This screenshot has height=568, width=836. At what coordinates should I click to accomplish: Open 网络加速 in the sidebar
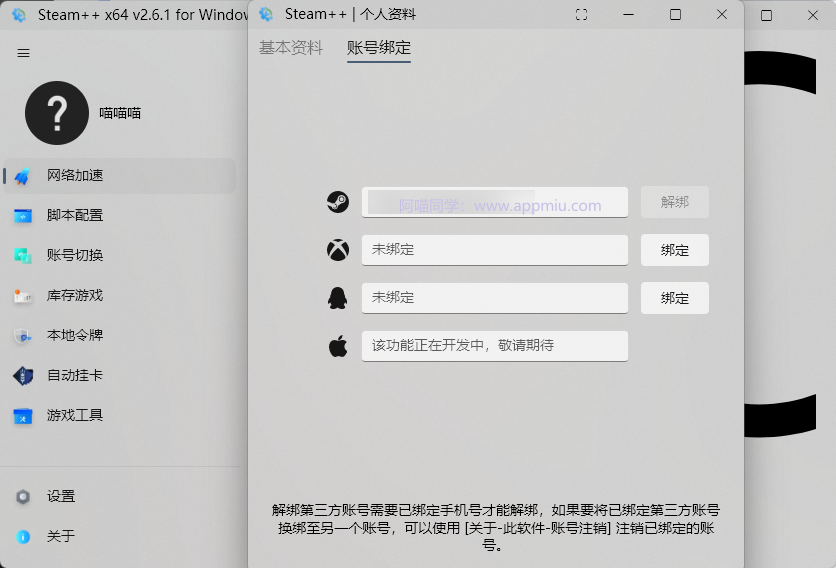(119, 175)
